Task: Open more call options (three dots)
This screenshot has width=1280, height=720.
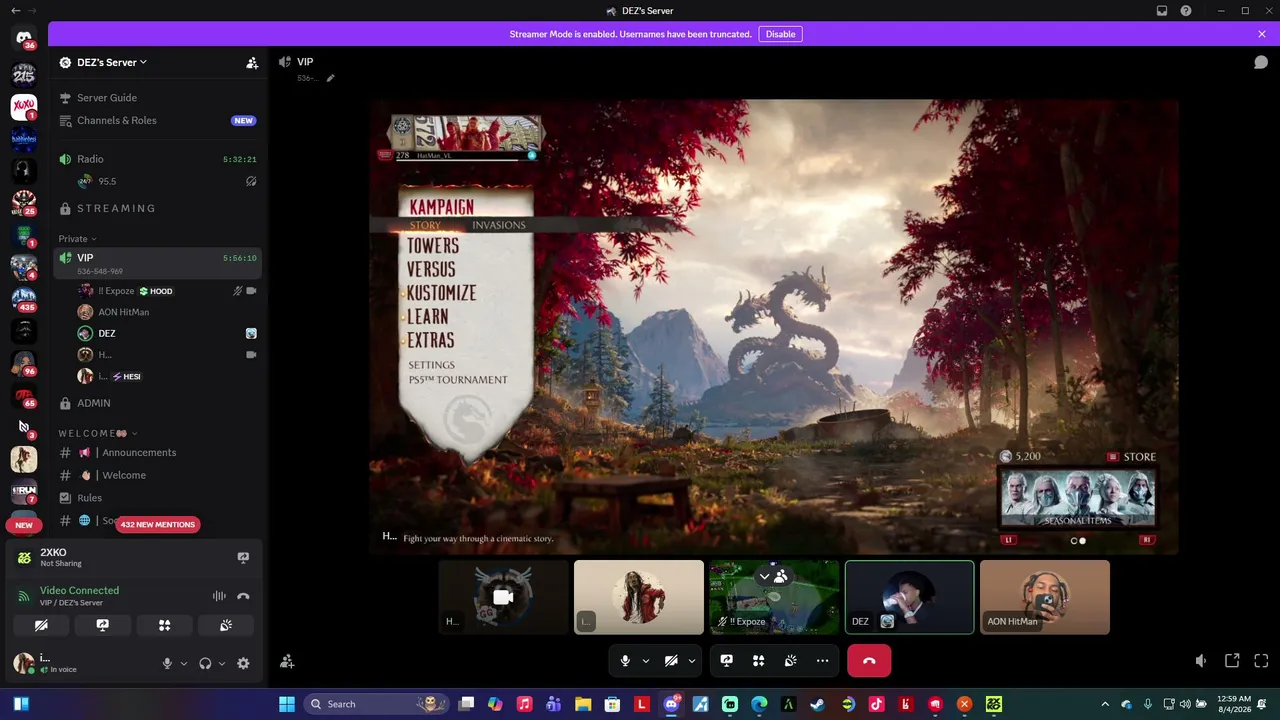Action: [822, 661]
